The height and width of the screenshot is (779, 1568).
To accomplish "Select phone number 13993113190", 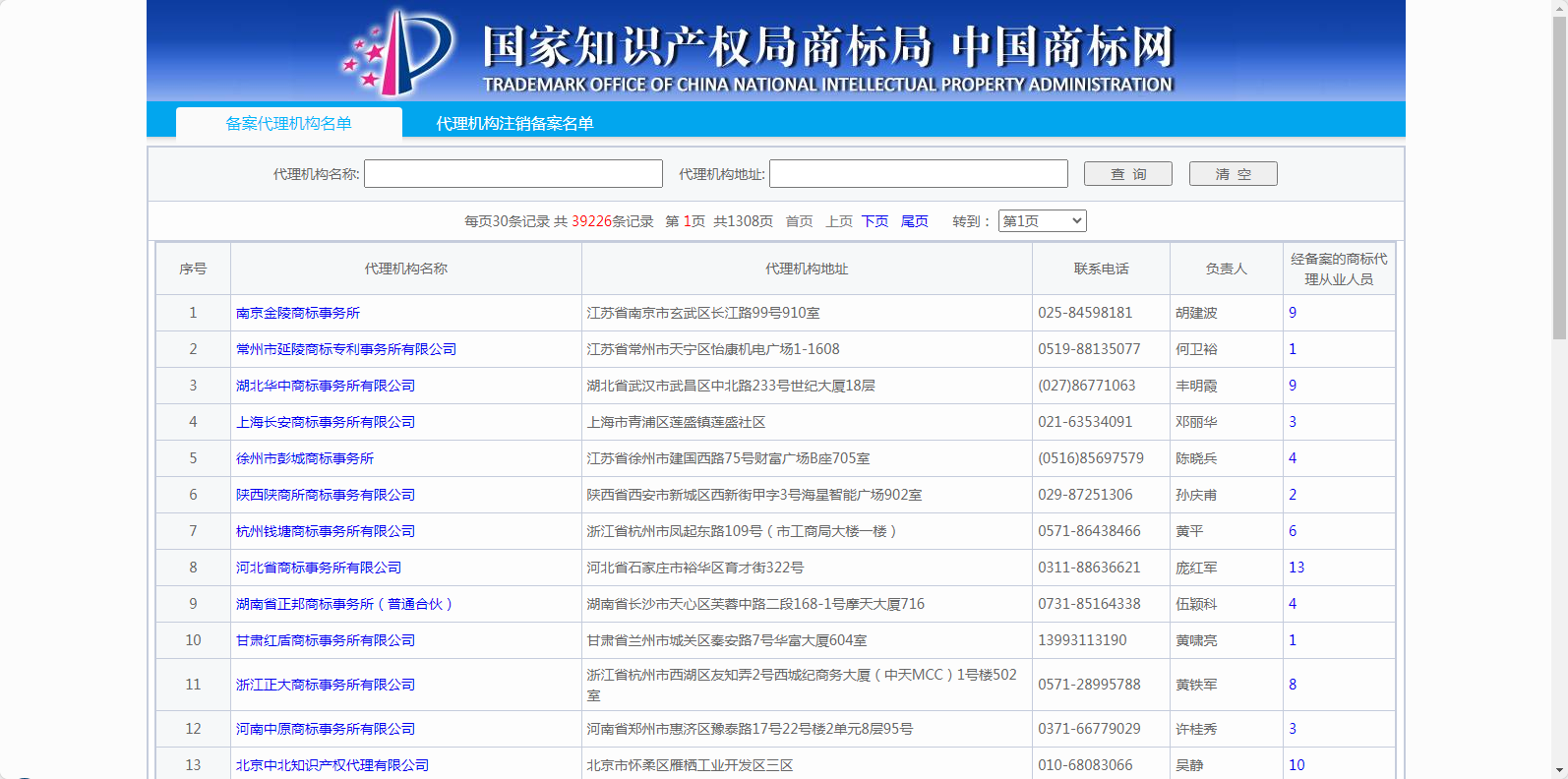I will [1082, 640].
